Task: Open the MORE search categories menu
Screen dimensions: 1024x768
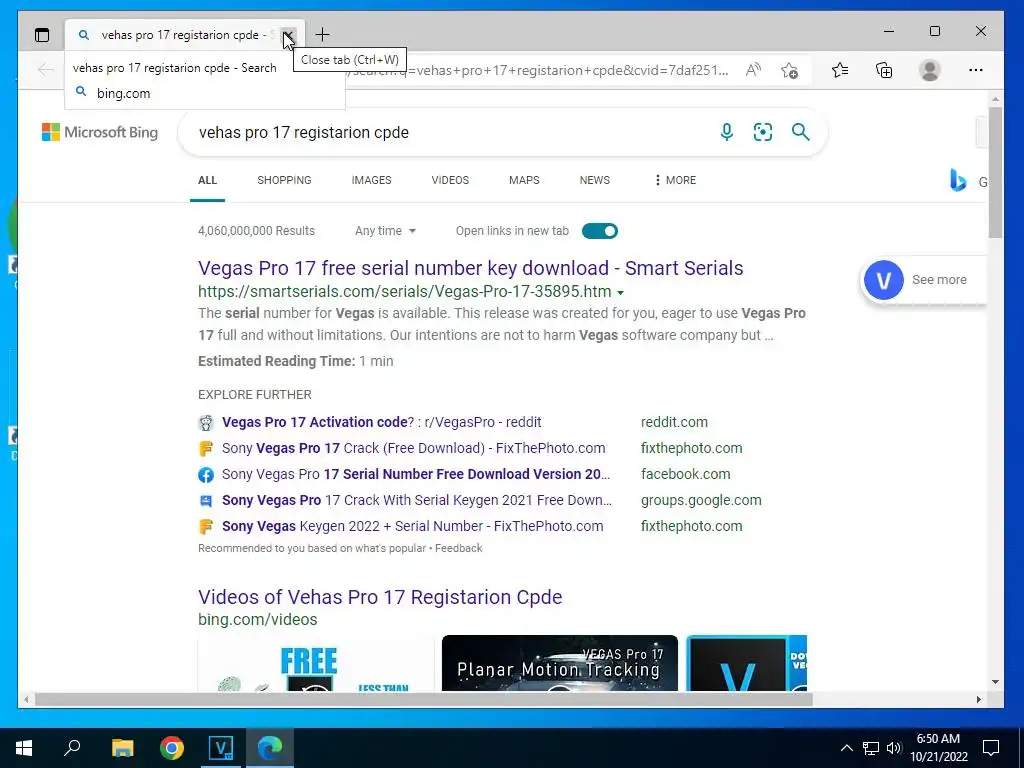Action: coord(675,180)
